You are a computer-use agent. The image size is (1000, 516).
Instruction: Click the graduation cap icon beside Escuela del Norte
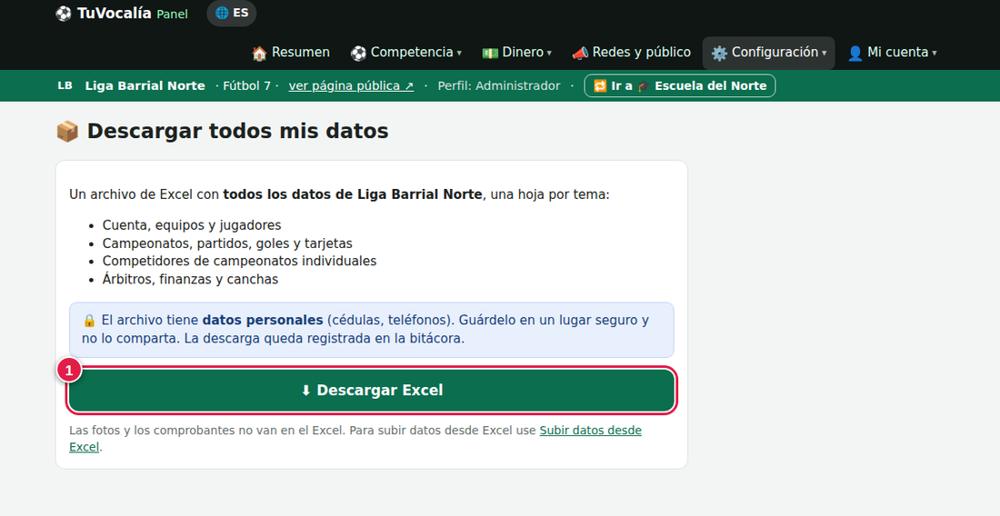tap(643, 86)
